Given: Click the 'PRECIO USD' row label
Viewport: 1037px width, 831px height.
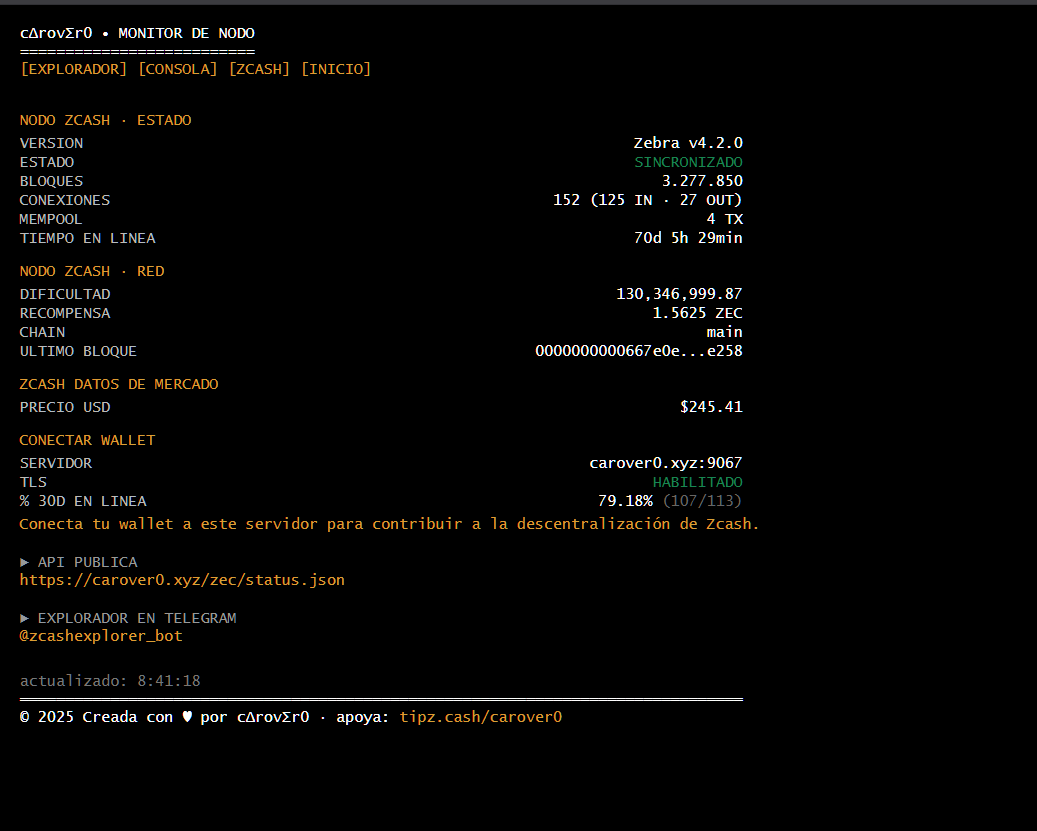Looking at the screenshot, I should coord(65,407).
